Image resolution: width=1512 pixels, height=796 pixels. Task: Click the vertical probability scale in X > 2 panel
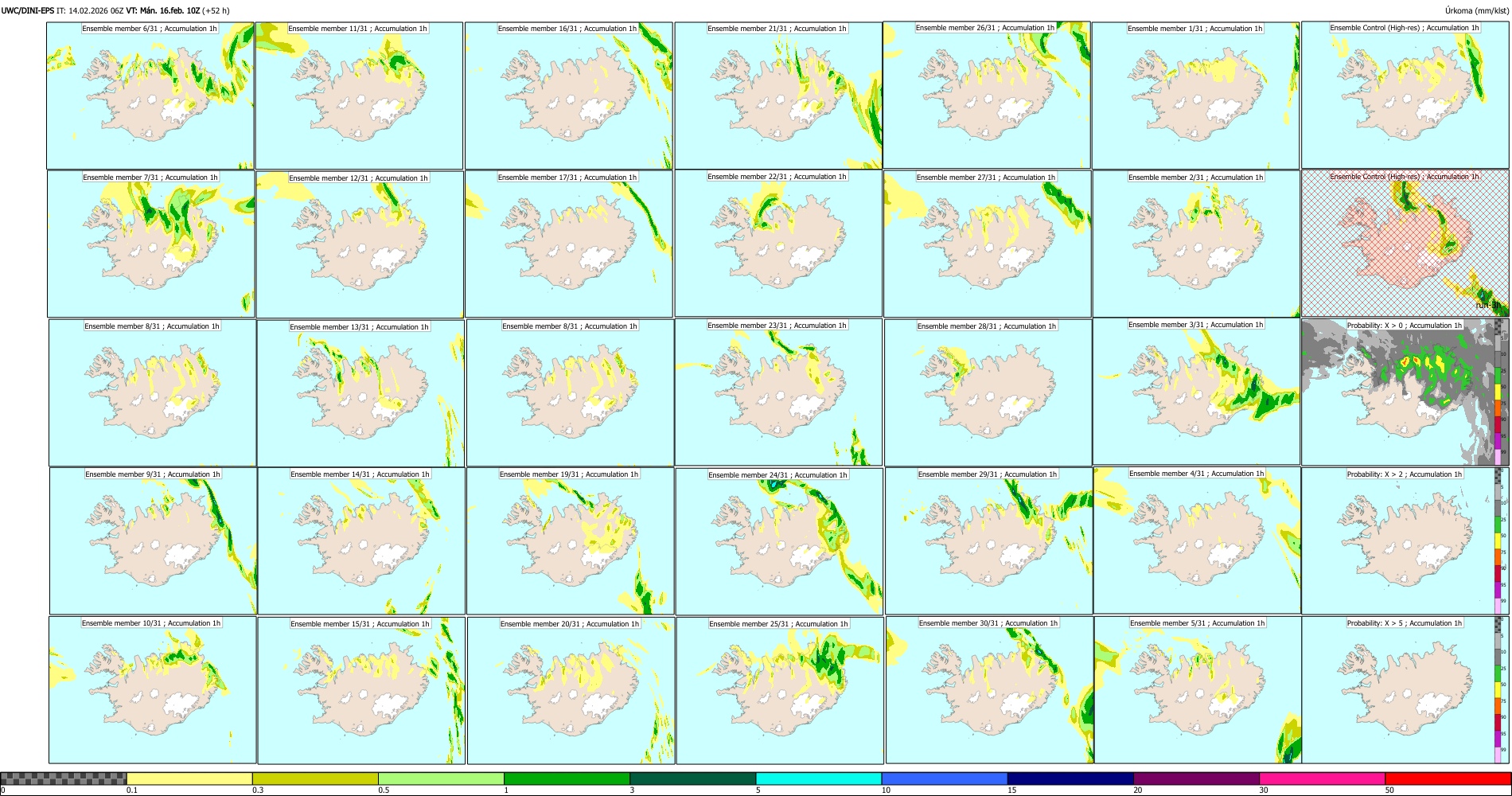1498,540
